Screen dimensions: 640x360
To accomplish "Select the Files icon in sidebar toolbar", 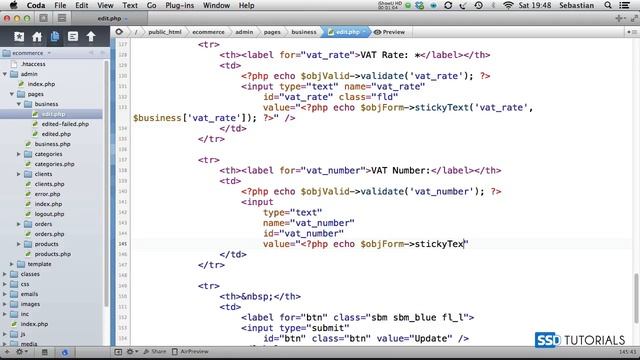I will click(55, 36).
